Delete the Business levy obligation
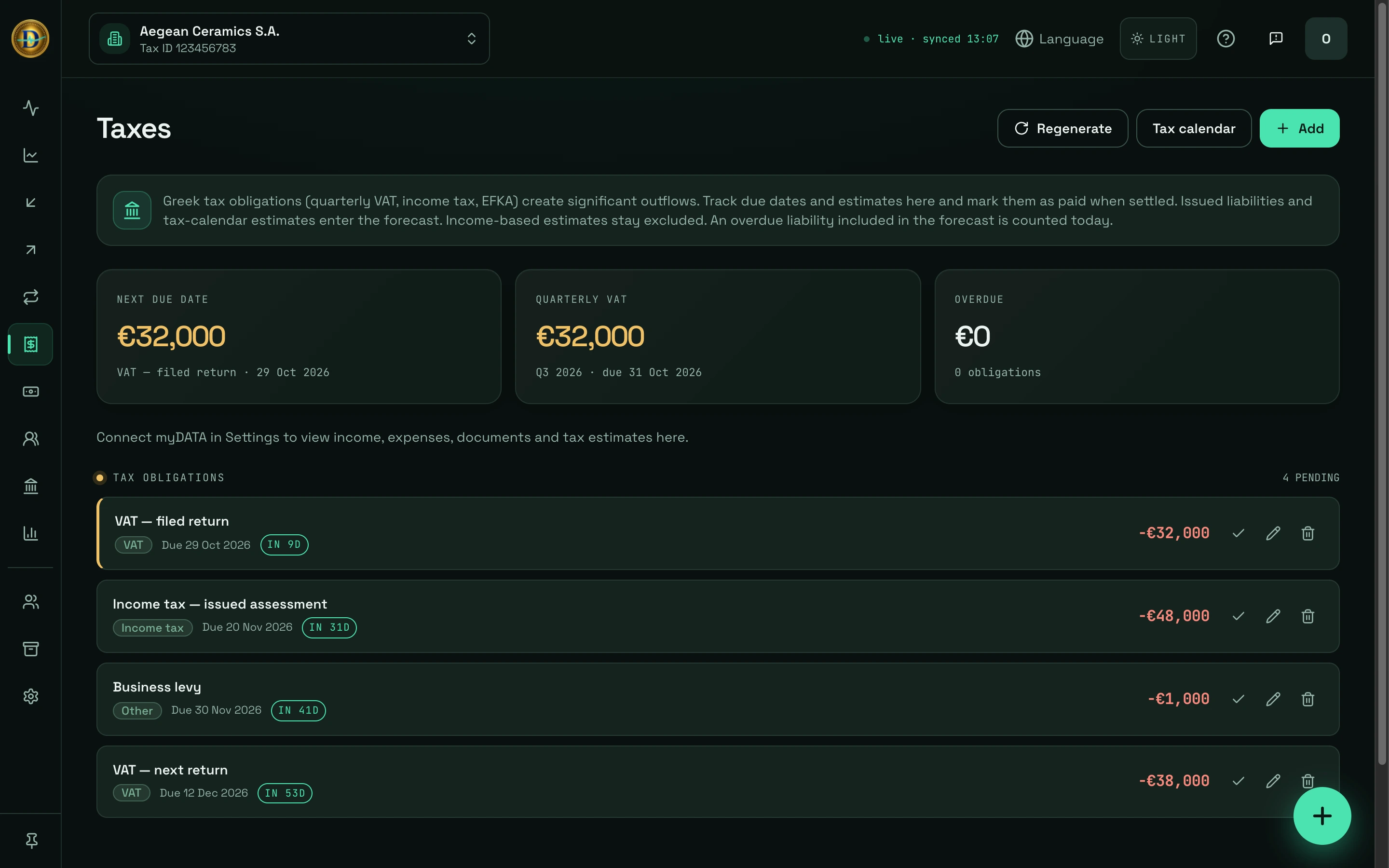 1307,699
